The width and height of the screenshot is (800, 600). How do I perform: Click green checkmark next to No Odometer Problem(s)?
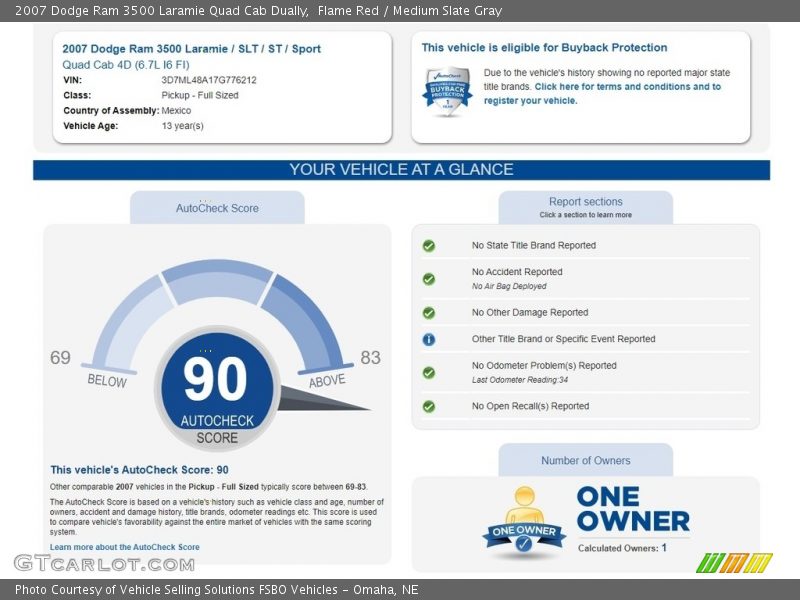pos(429,372)
